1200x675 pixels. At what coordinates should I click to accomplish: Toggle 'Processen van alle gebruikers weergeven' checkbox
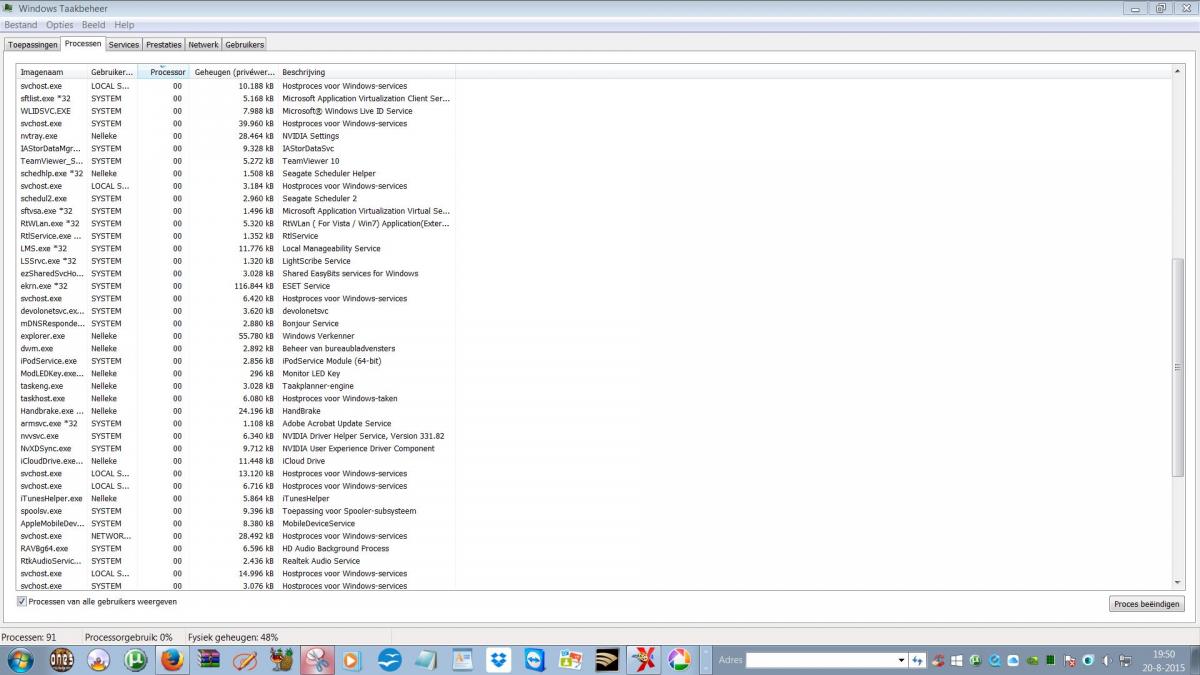click(22, 602)
